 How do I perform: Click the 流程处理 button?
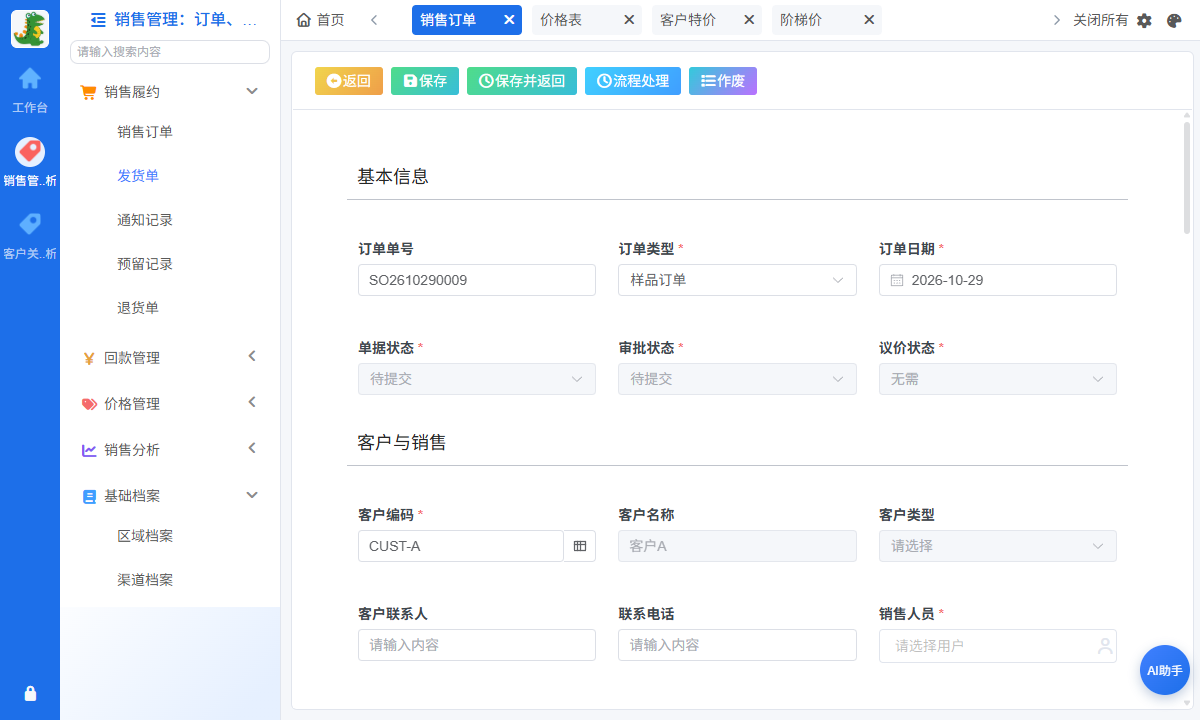[x=633, y=81]
